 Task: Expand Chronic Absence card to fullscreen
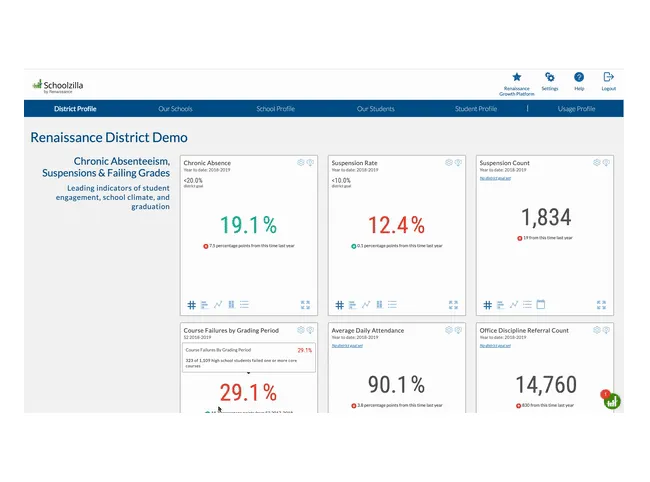305,305
